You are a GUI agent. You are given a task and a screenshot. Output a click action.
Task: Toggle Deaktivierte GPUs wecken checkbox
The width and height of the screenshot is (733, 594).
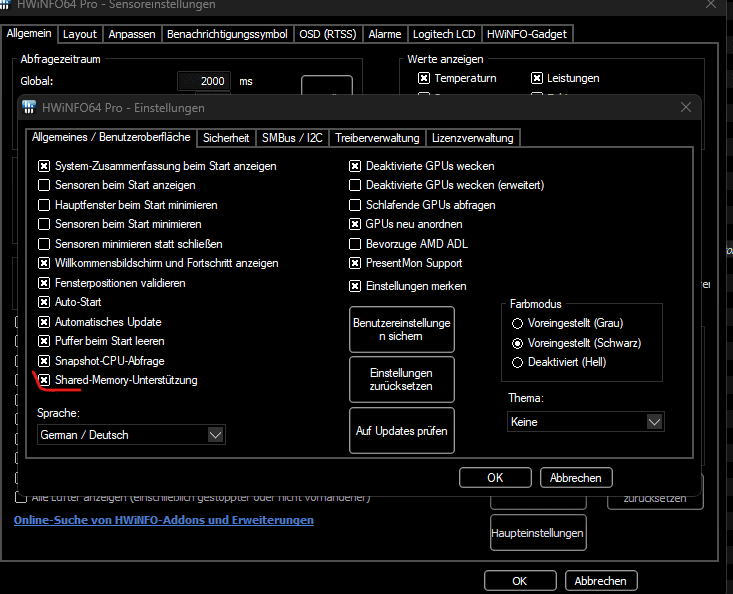point(355,166)
